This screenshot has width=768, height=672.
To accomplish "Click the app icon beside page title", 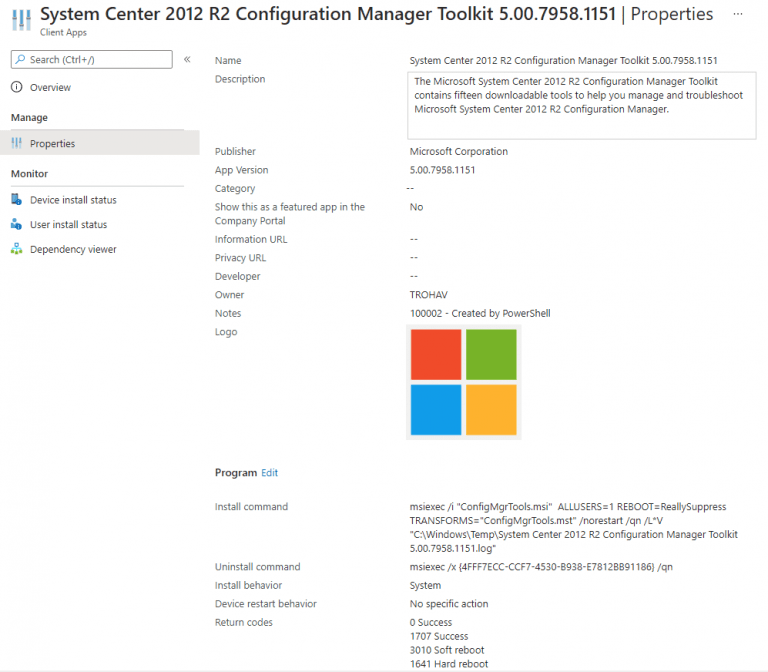I will [x=20, y=20].
